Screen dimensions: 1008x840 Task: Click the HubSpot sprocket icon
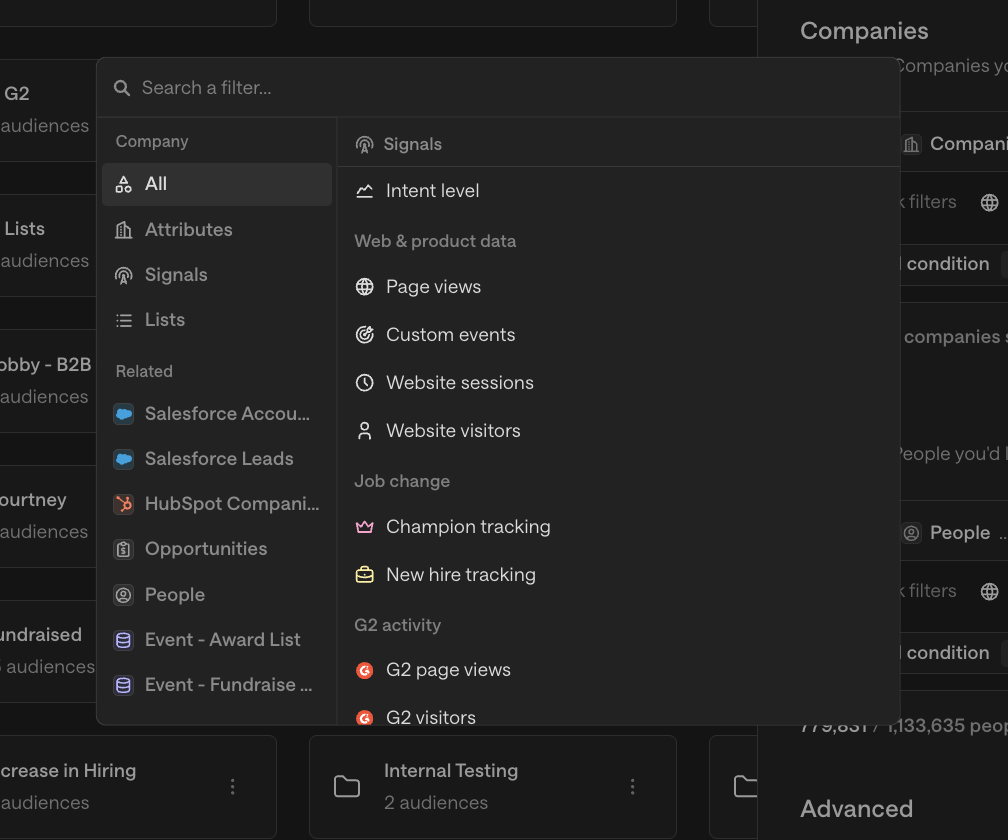123,504
